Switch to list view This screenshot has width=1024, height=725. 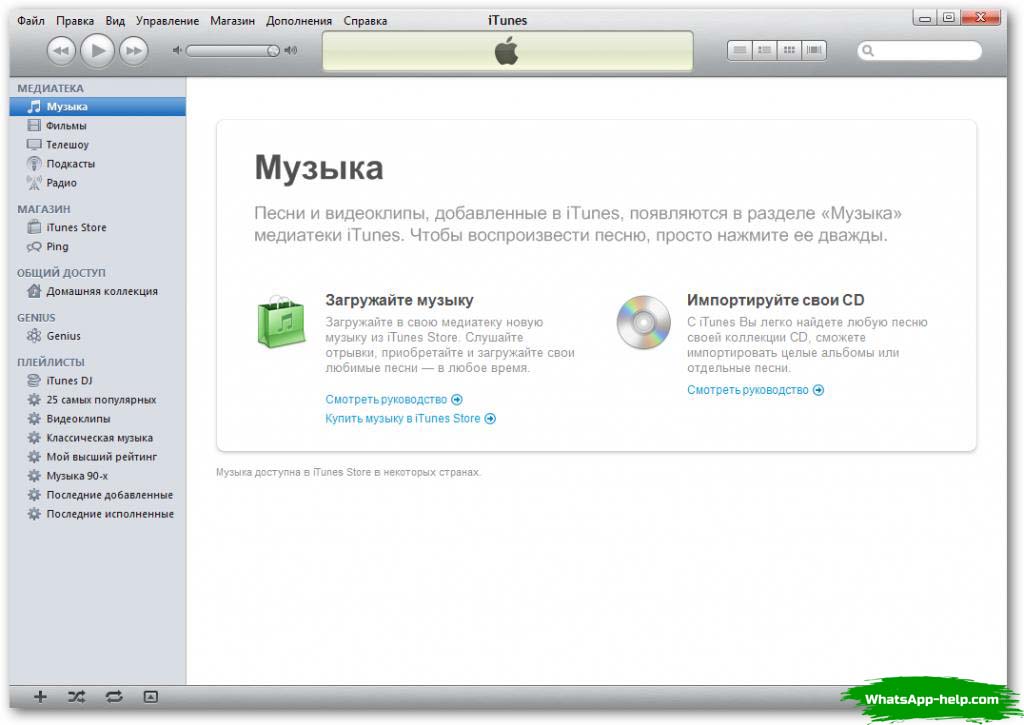pyautogui.click(x=739, y=50)
